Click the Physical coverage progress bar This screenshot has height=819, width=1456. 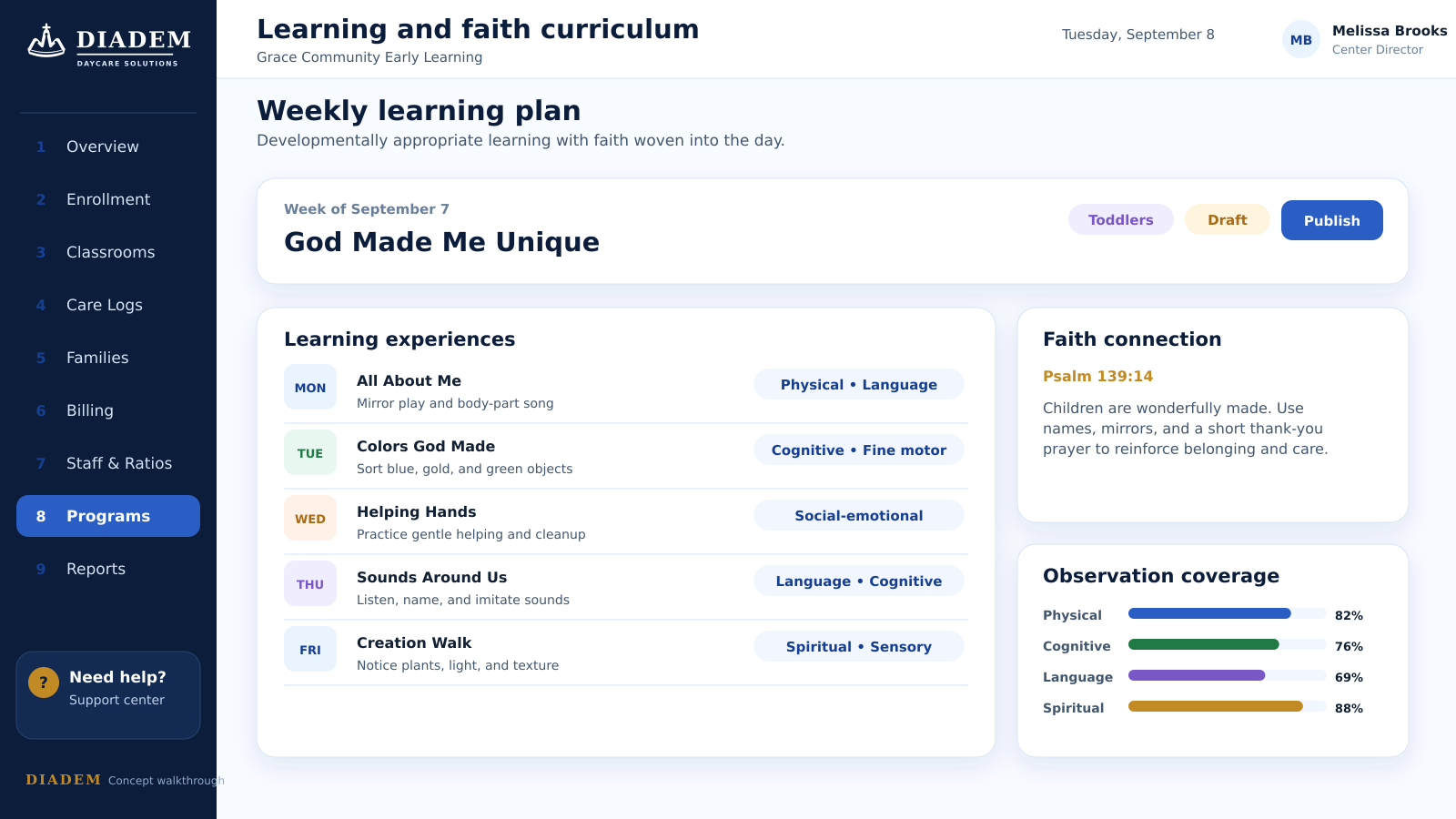tap(1228, 613)
